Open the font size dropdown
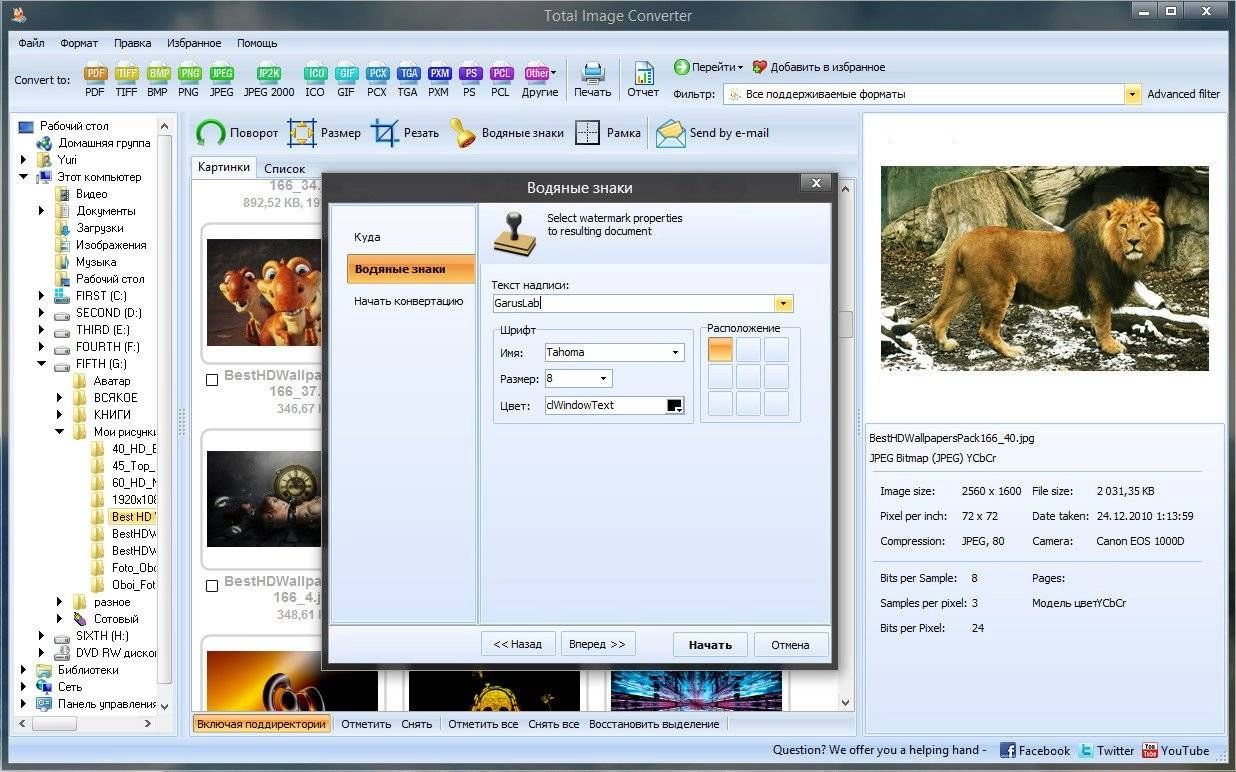Viewport: 1236px width, 772px height. click(604, 379)
